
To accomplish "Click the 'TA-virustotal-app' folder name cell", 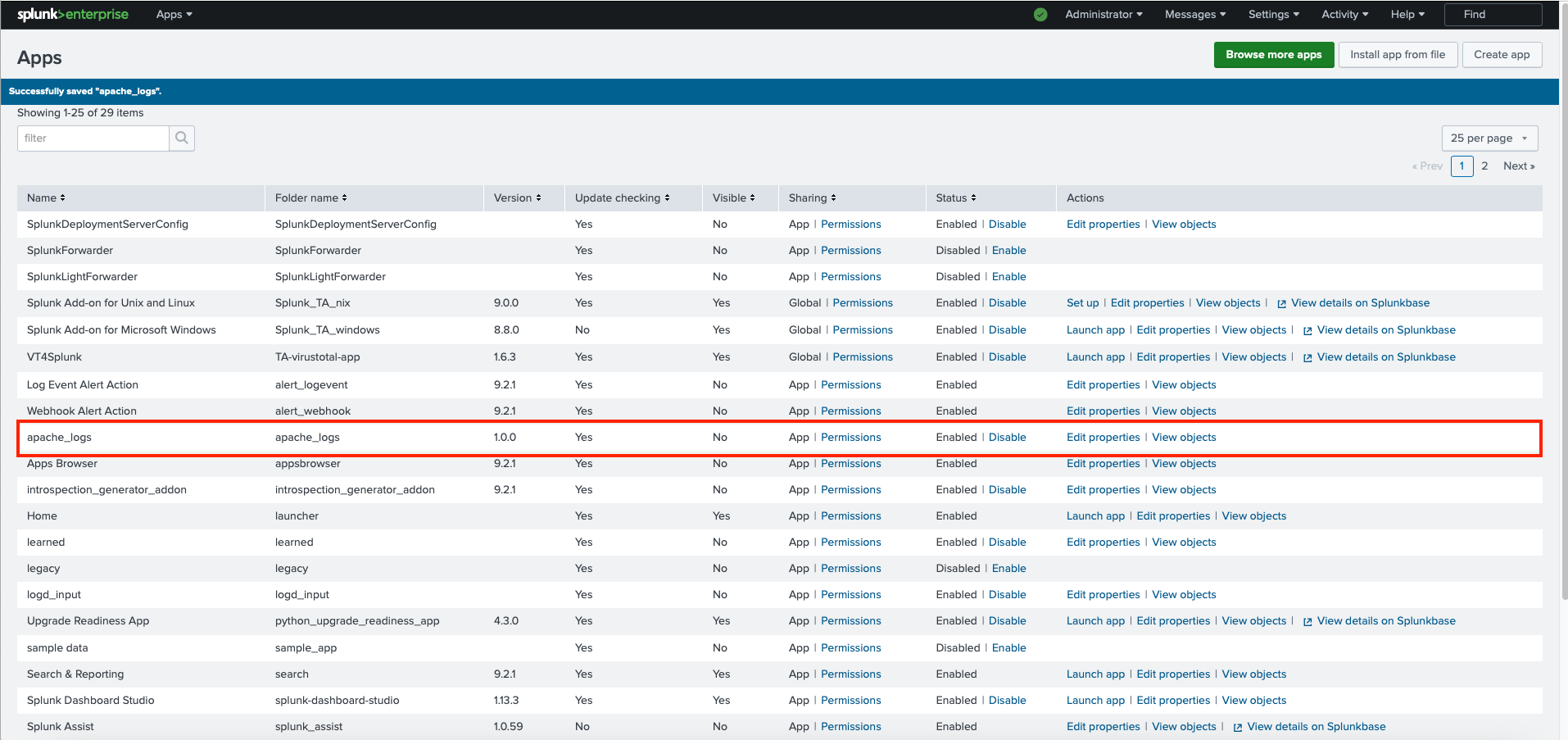I will 317,356.
